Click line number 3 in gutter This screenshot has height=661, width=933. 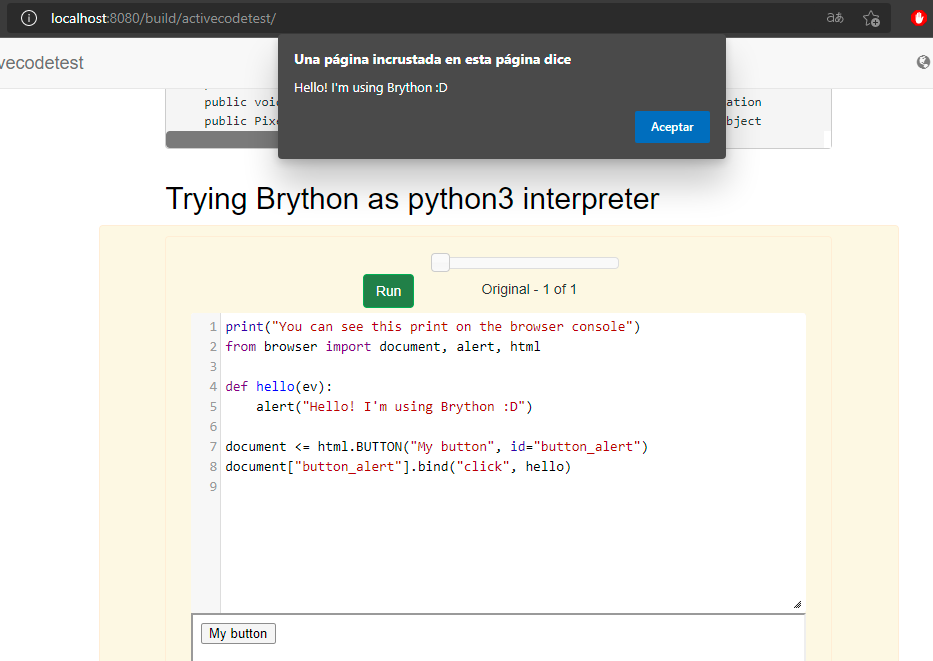point(213,366)
